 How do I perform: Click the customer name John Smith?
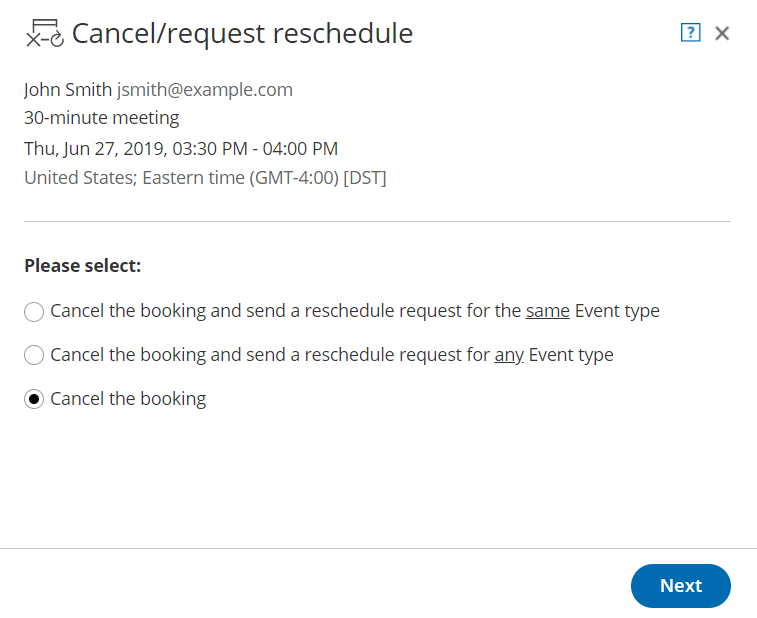[68, 90]
